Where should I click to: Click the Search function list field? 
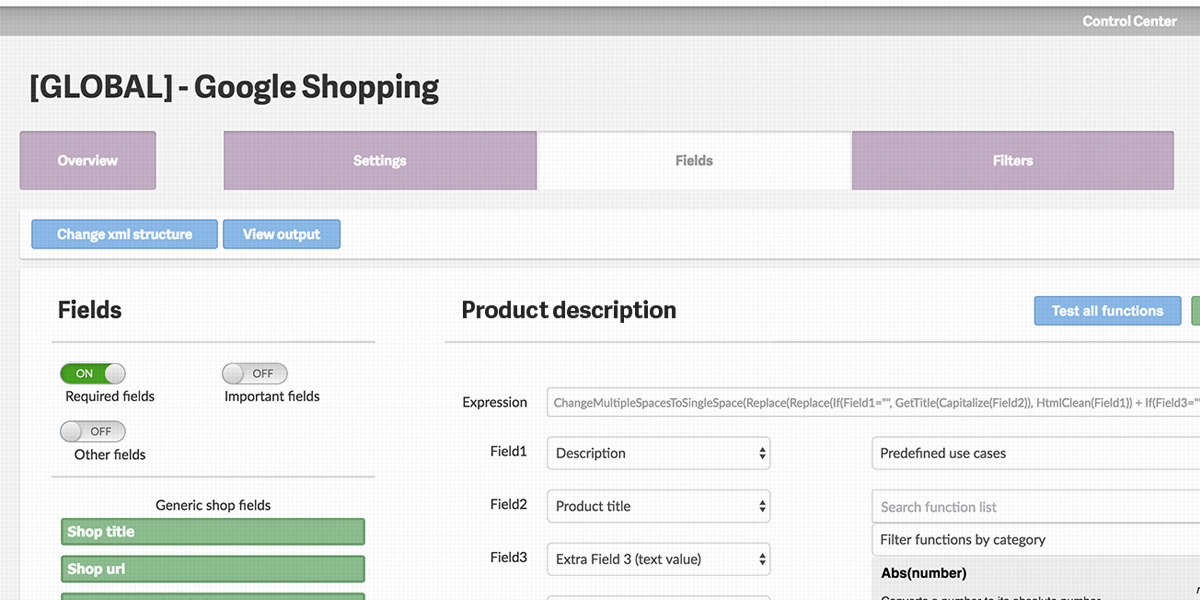pyautogui.click(x=1036, y=507)
